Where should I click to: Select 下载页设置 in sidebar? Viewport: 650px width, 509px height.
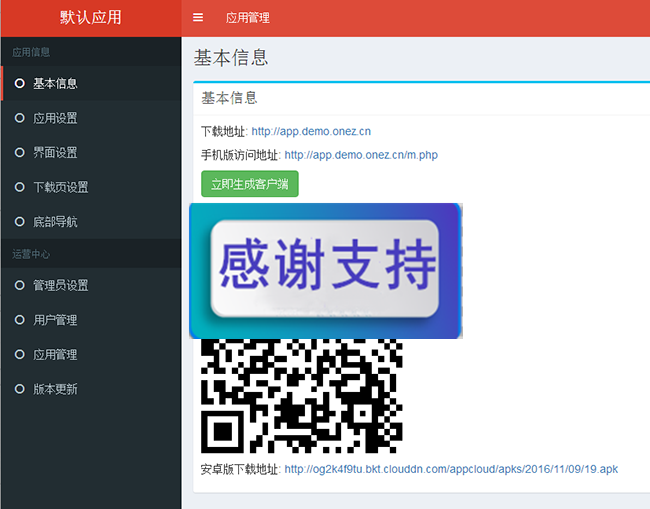click(x=91, y=187)
